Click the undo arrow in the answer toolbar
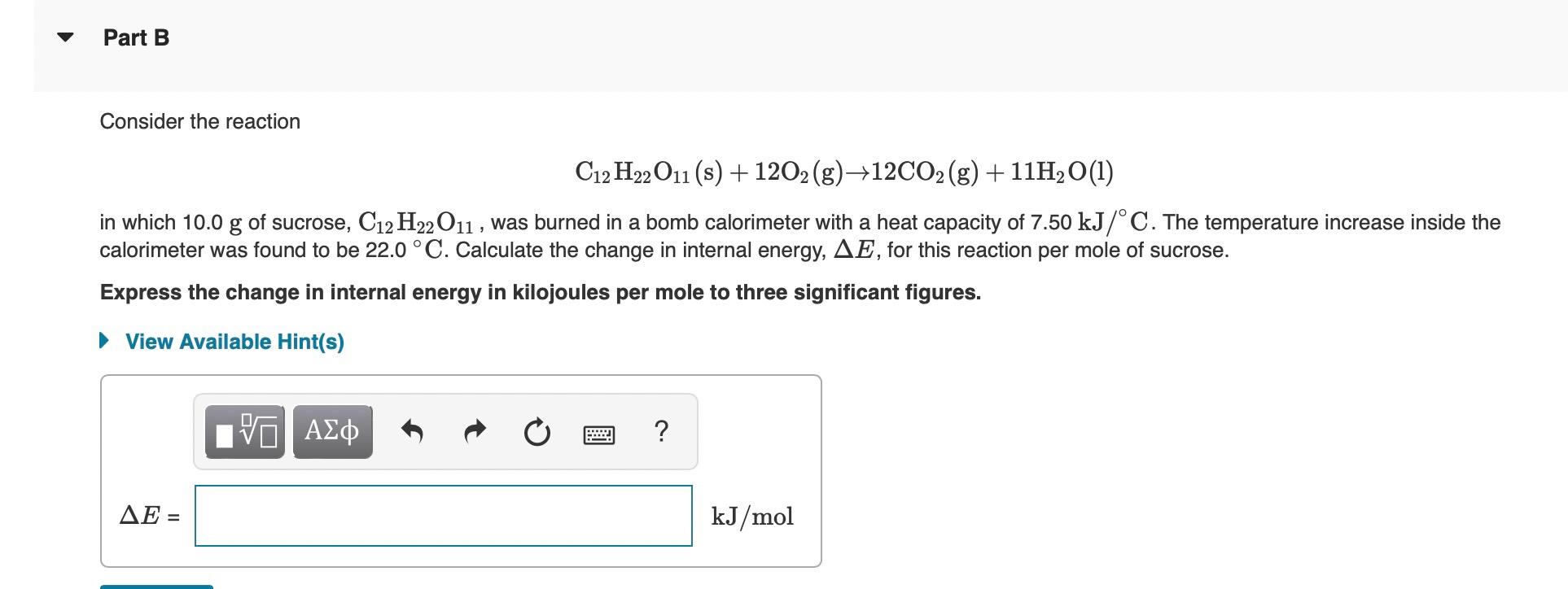The image size is (1568, 589). pyautogui.click(x=412, y=432)
